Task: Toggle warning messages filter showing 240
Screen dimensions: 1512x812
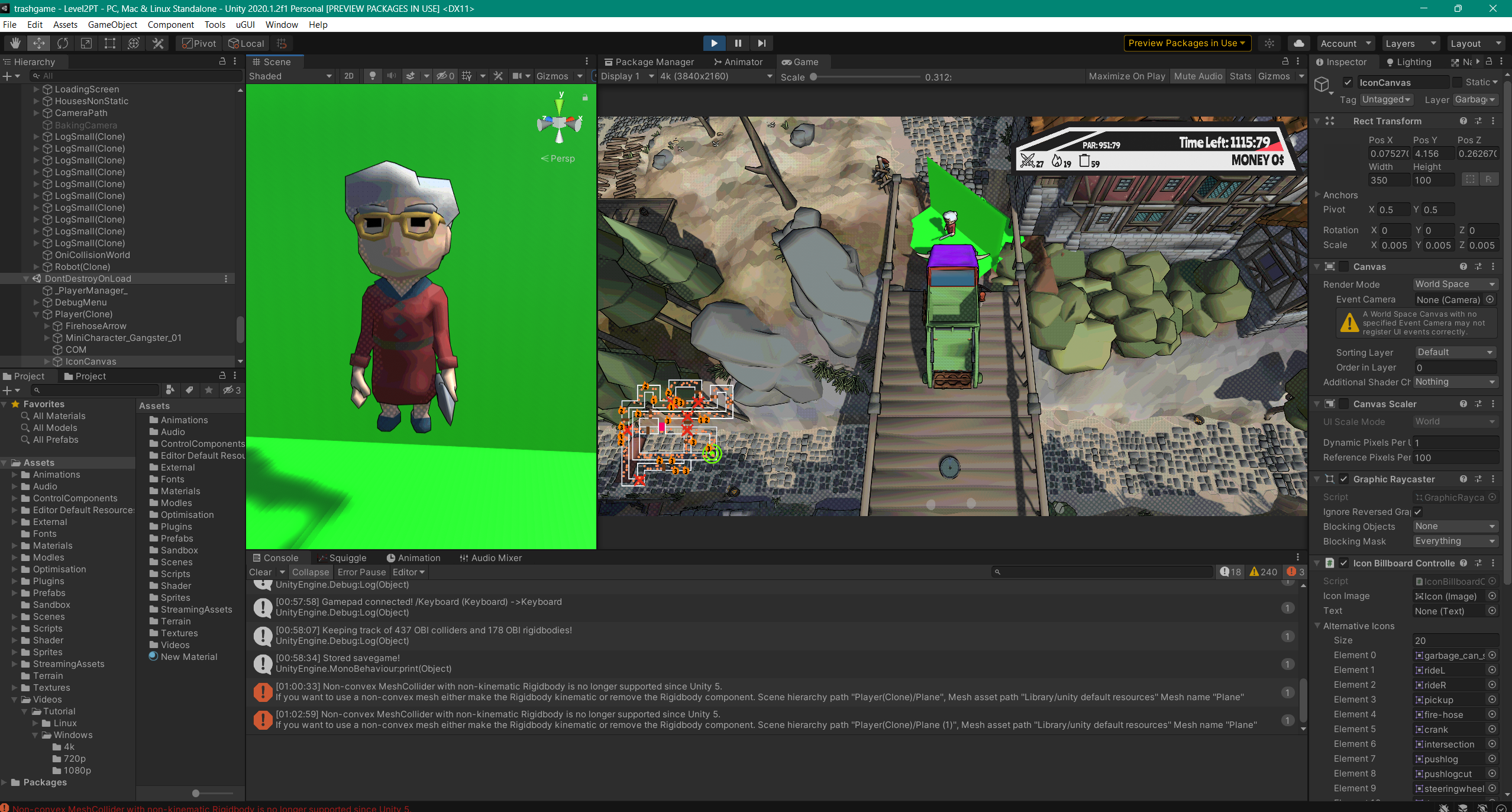Action: tap(1263, 572)
